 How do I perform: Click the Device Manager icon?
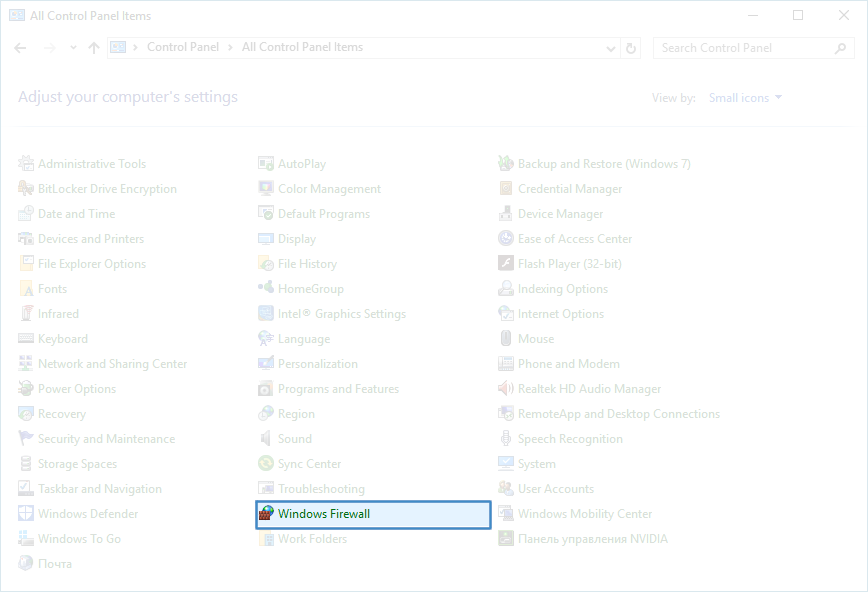point(507,214)
